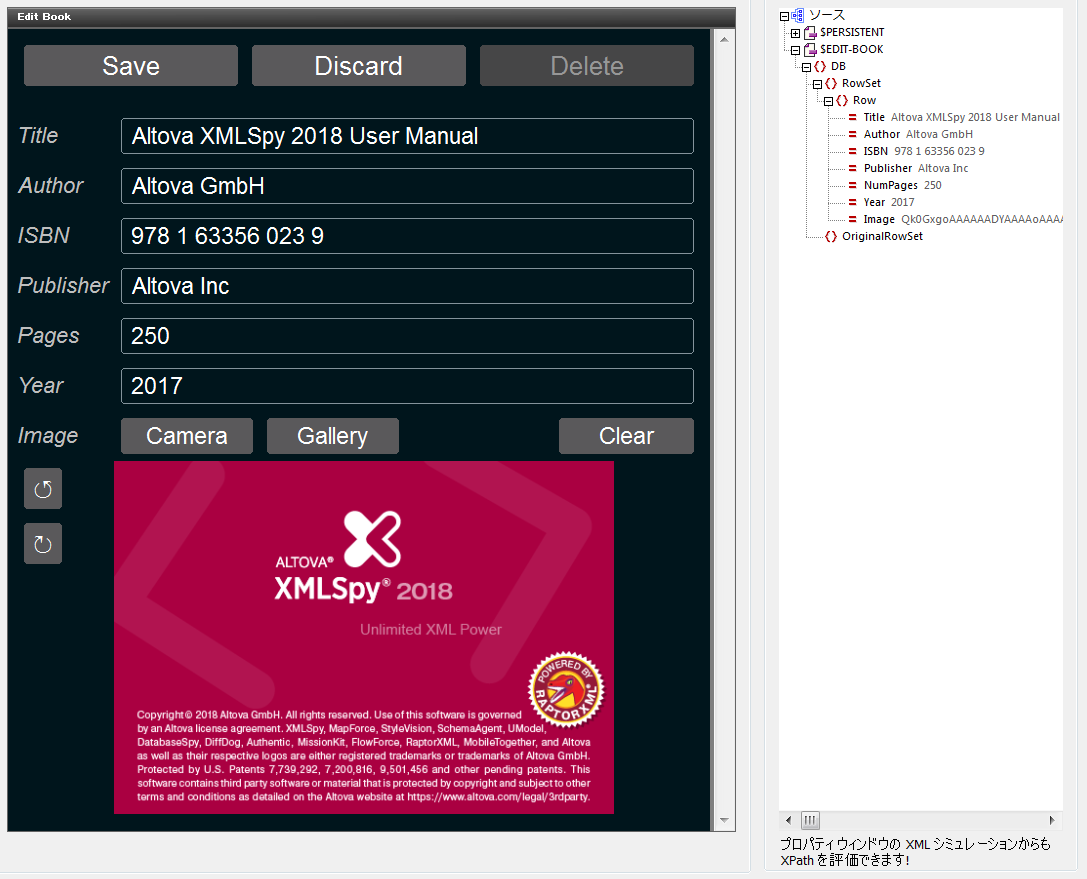The image size is (1087, 879).
Task: Click the Title attribute equals icon
Action: (x=853, y=117)
